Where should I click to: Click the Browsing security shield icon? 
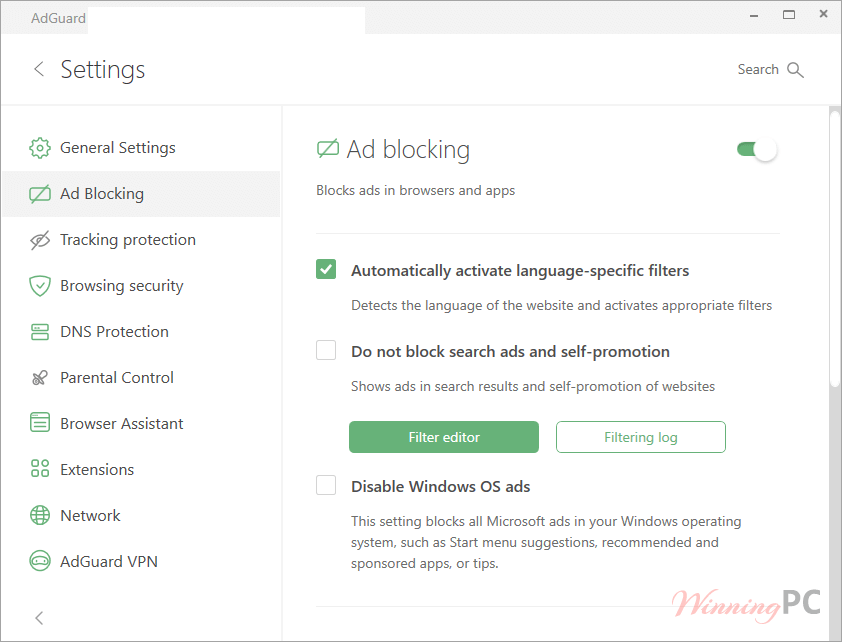[x=39, y=285]
